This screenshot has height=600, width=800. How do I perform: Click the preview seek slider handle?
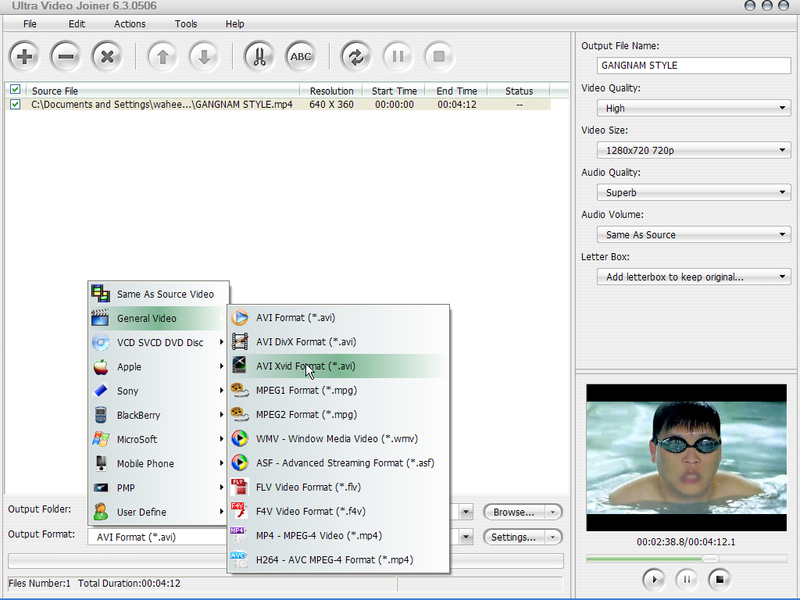[710, 558]
